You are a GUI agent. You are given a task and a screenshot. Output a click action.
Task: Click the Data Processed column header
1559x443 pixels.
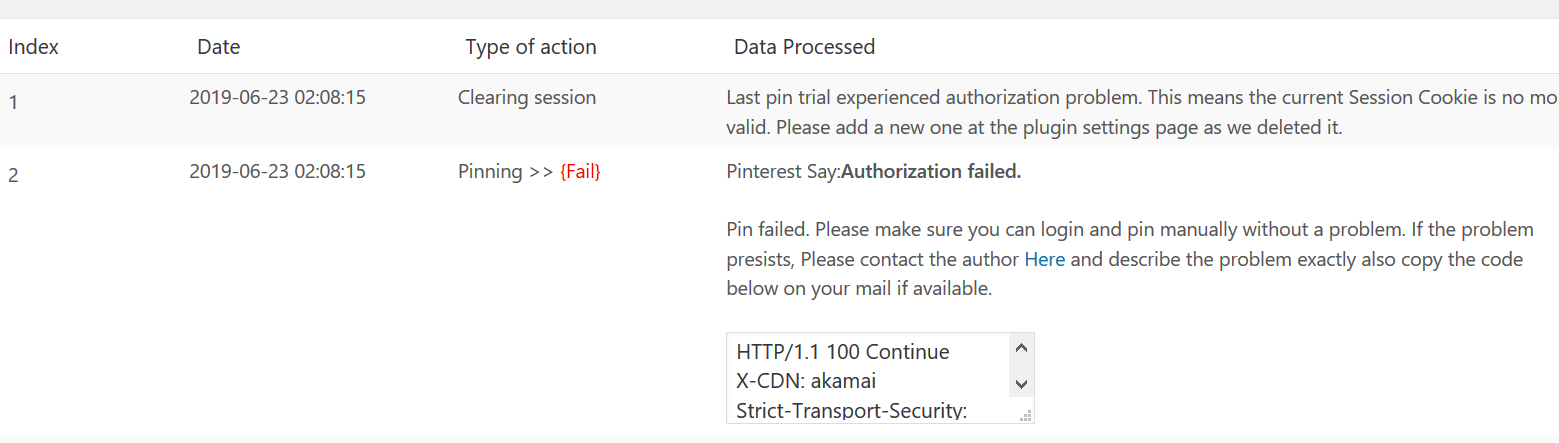[804, 46]
